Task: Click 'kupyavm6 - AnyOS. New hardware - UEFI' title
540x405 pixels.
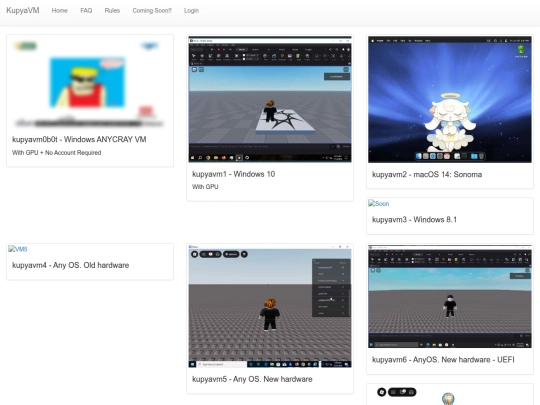Action: pyautogui.click(x=443, y=360)
